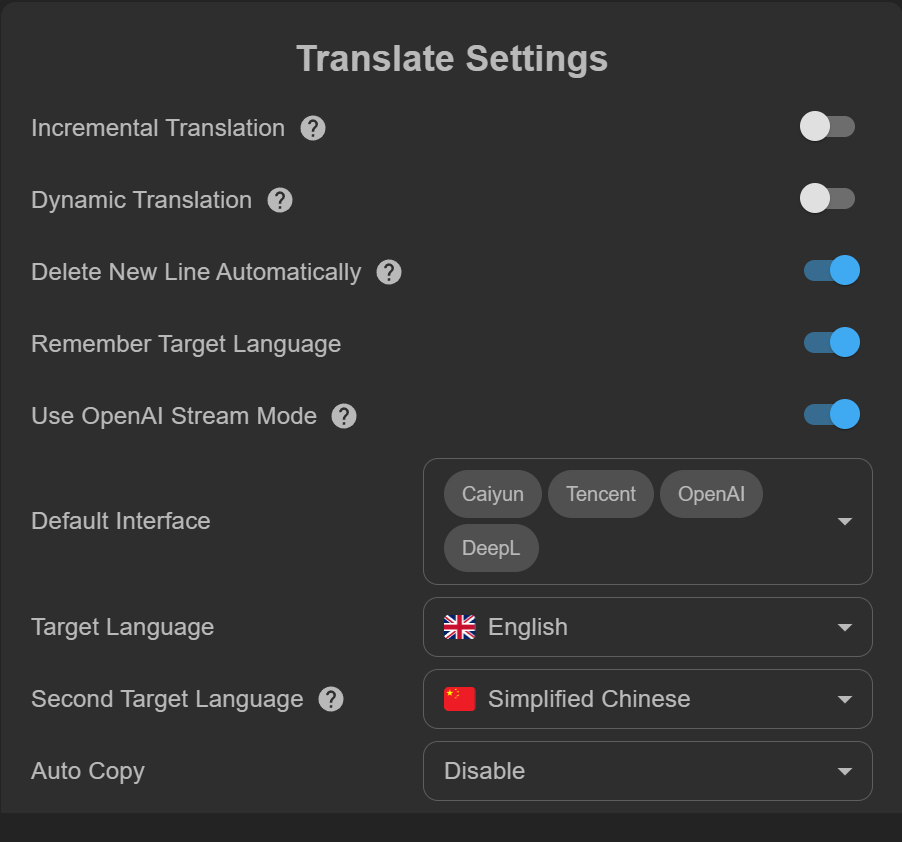This screenshot has height=842, width=902.
Task: Select the Caiyun interface chip
Action: (x=491, y=493)
